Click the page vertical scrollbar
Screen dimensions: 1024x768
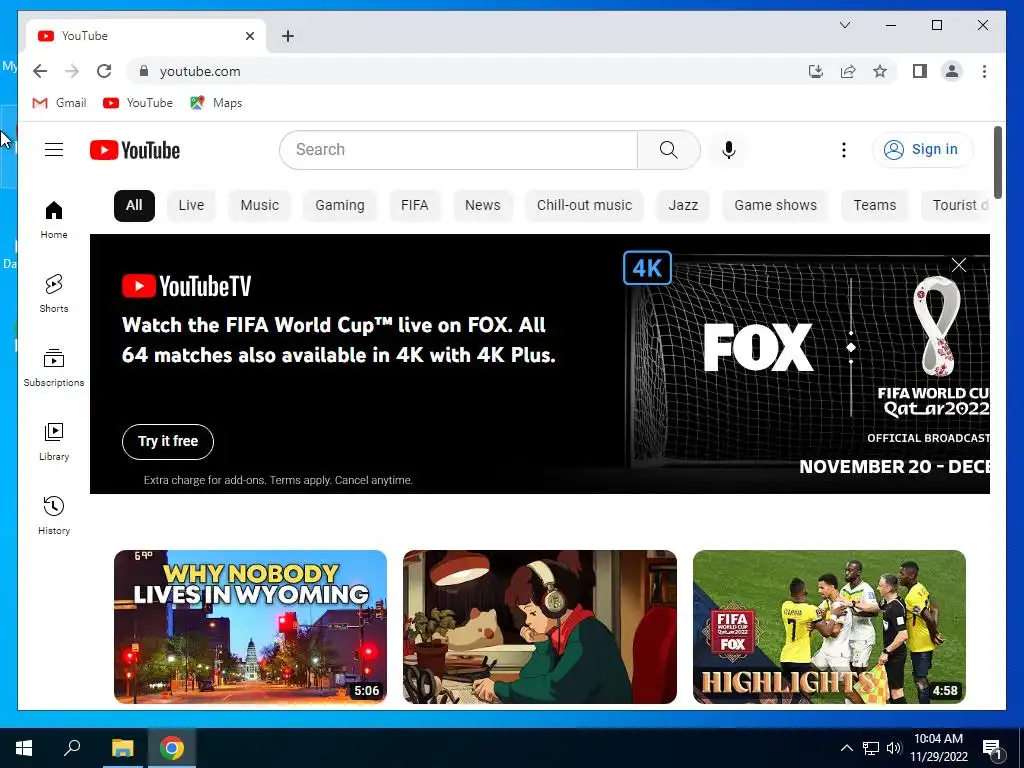pyautogui.click(x=997, y=162)
